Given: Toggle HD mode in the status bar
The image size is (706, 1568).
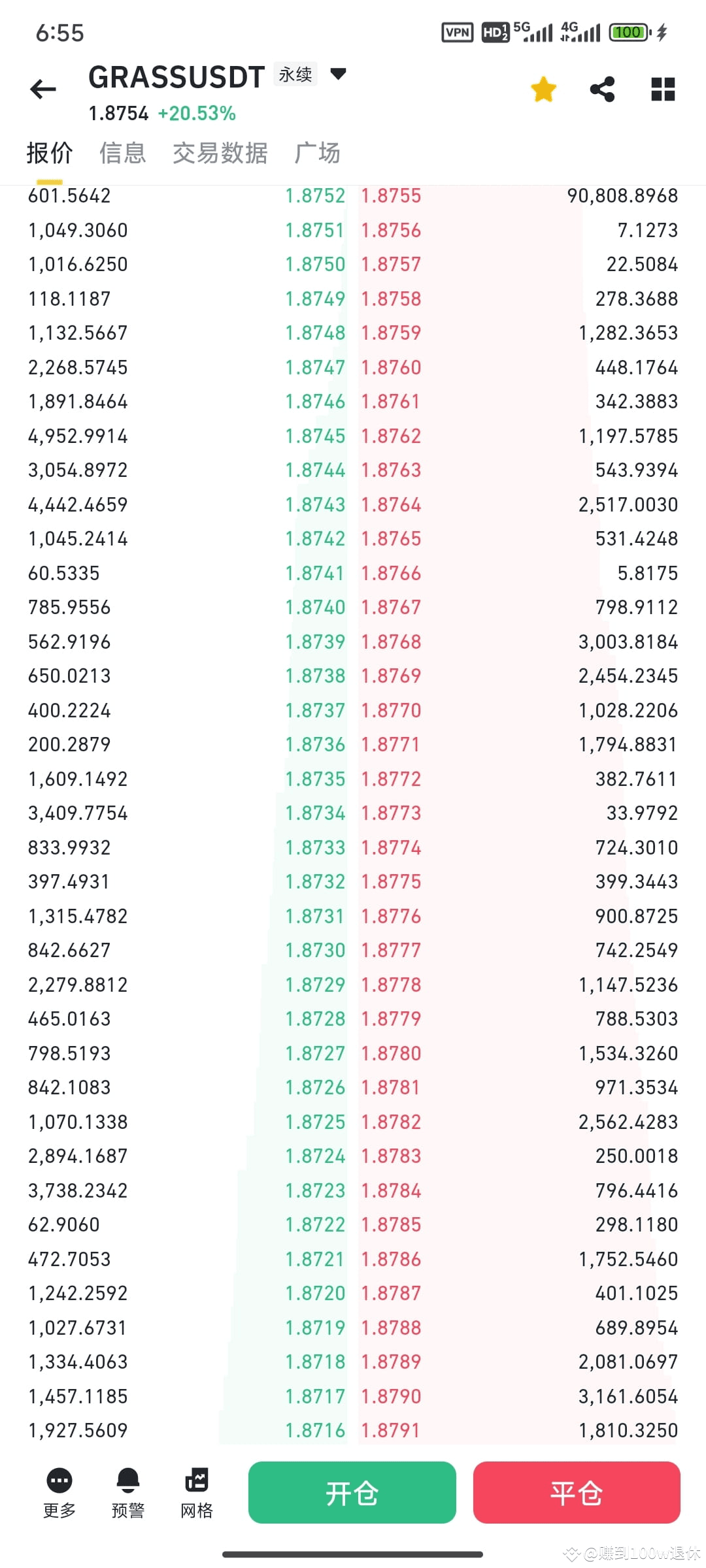Looking at the screenshot, I should click(495, 31).
